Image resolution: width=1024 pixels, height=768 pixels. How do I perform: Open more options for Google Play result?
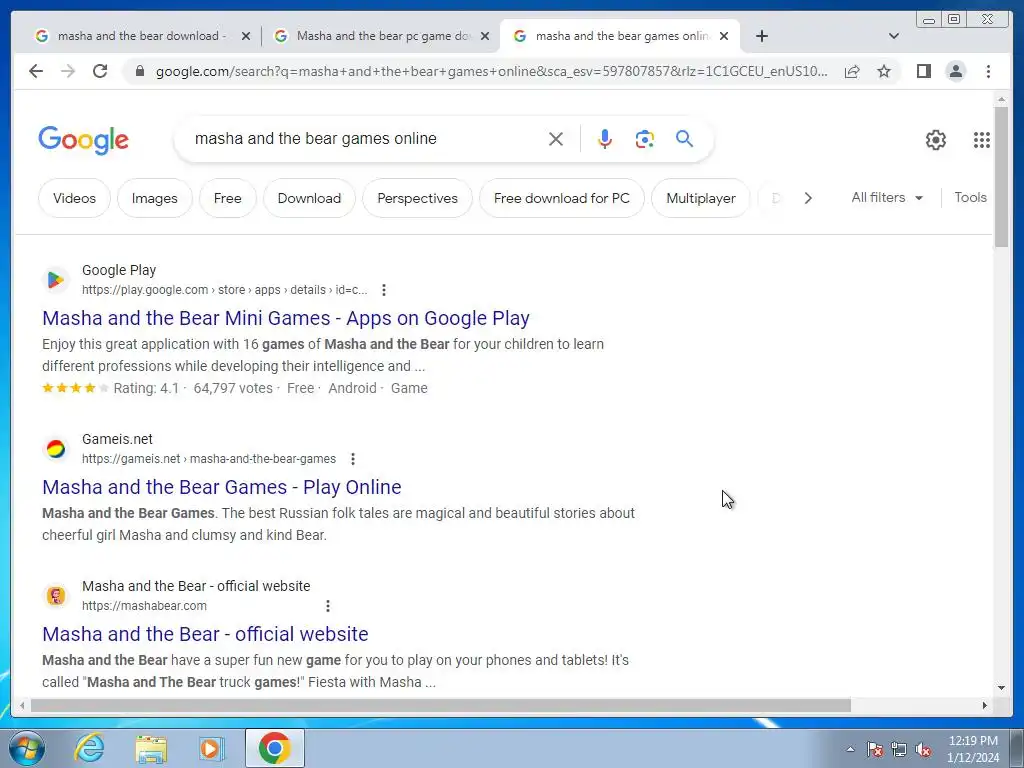pyautogui.click(x=384, y=290)
